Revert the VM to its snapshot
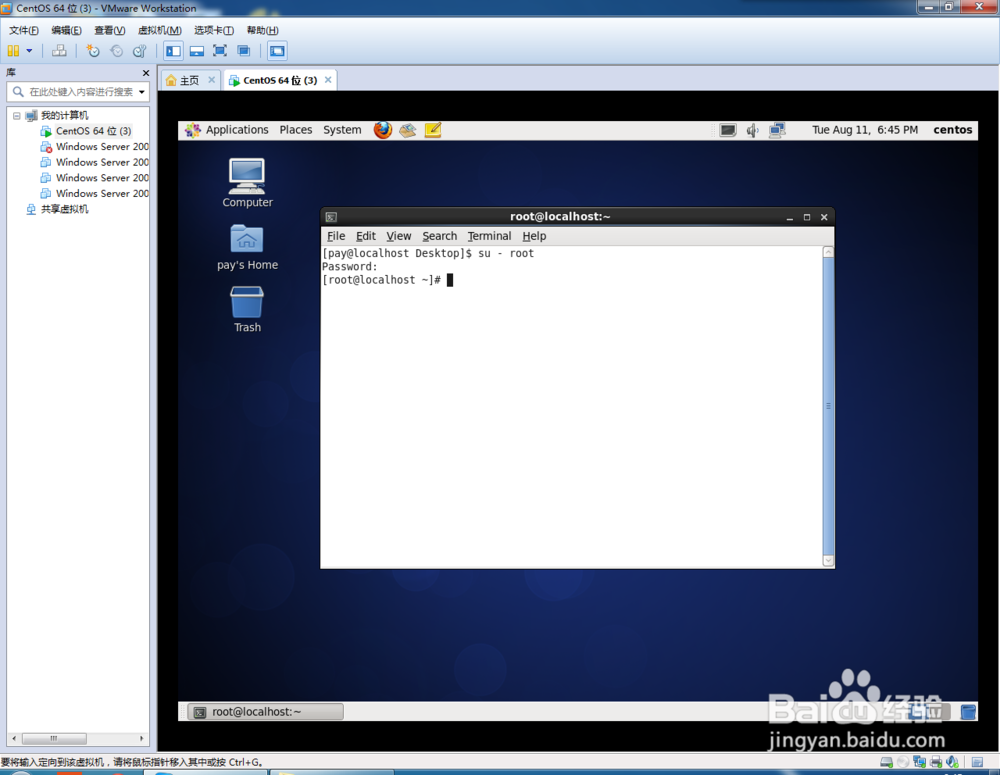 point(116,50)
